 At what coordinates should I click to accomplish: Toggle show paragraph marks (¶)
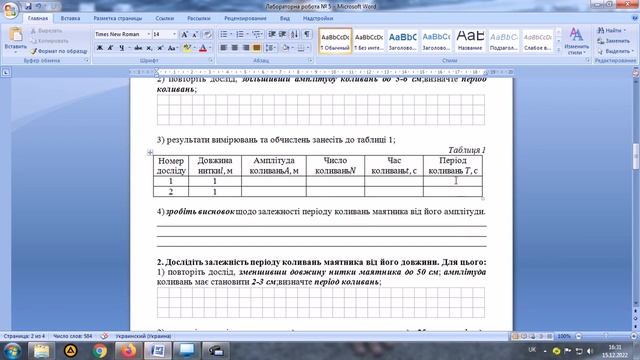point(307,35)
